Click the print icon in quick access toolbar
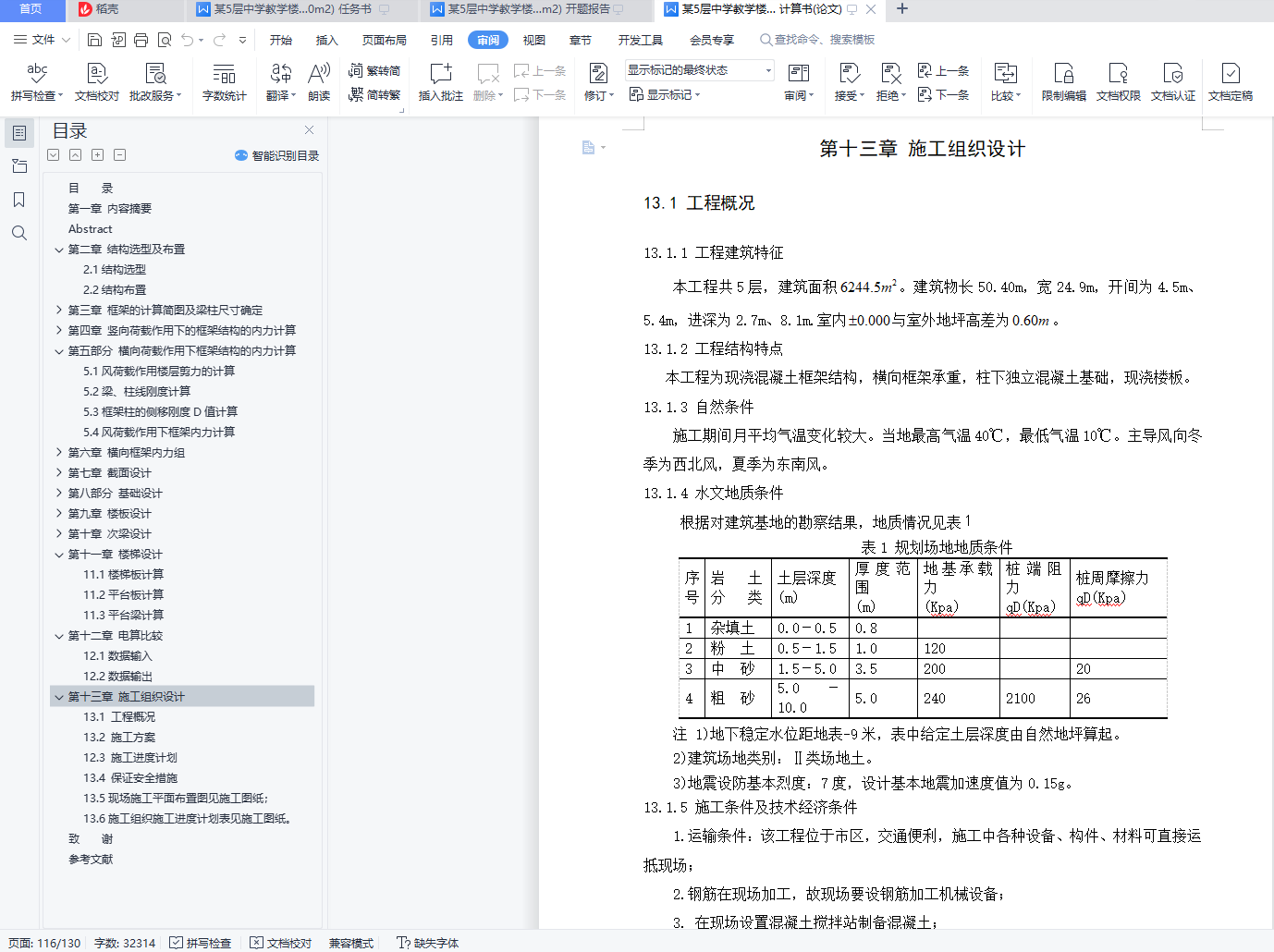 [141, 40]
